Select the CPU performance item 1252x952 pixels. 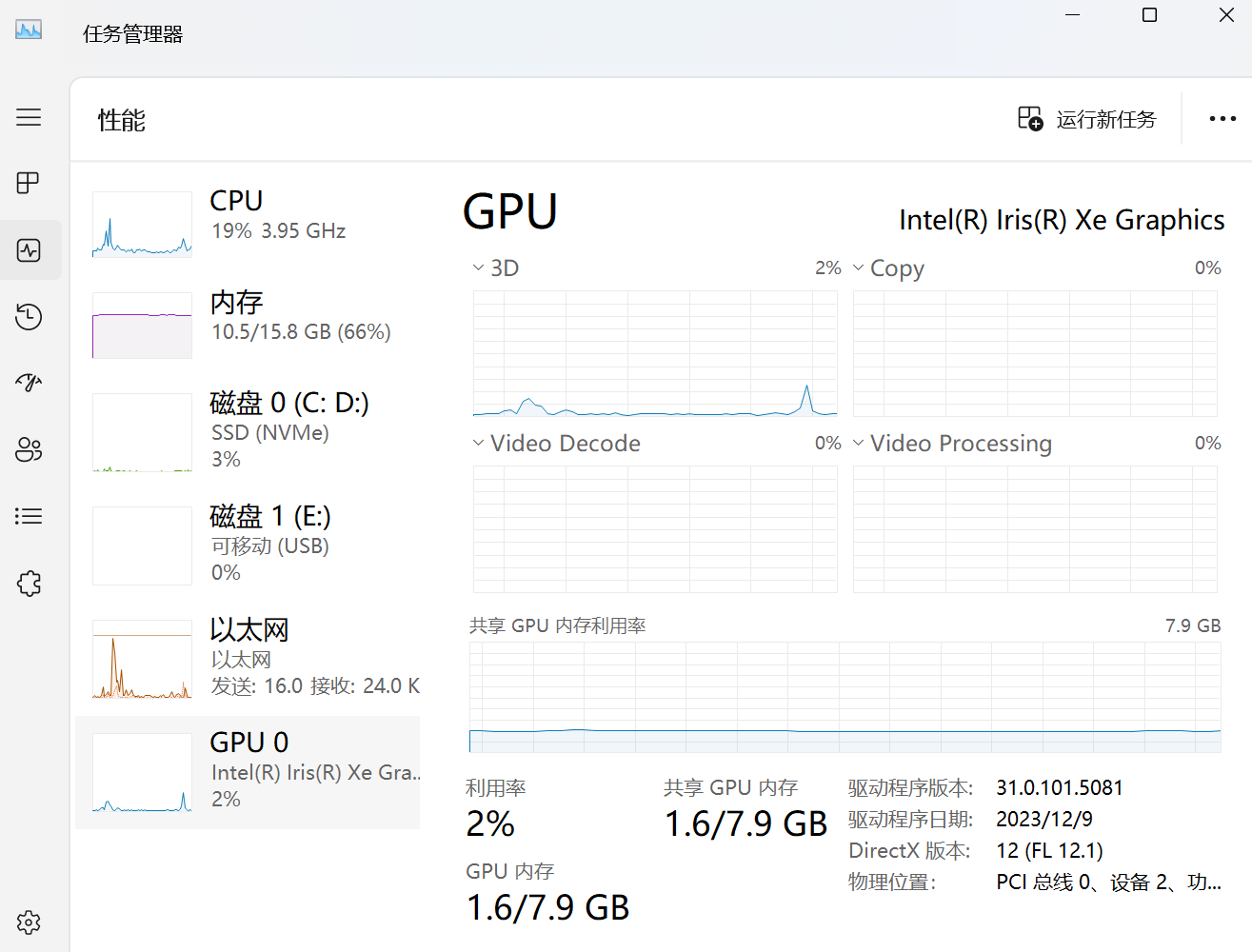point(248,224)
